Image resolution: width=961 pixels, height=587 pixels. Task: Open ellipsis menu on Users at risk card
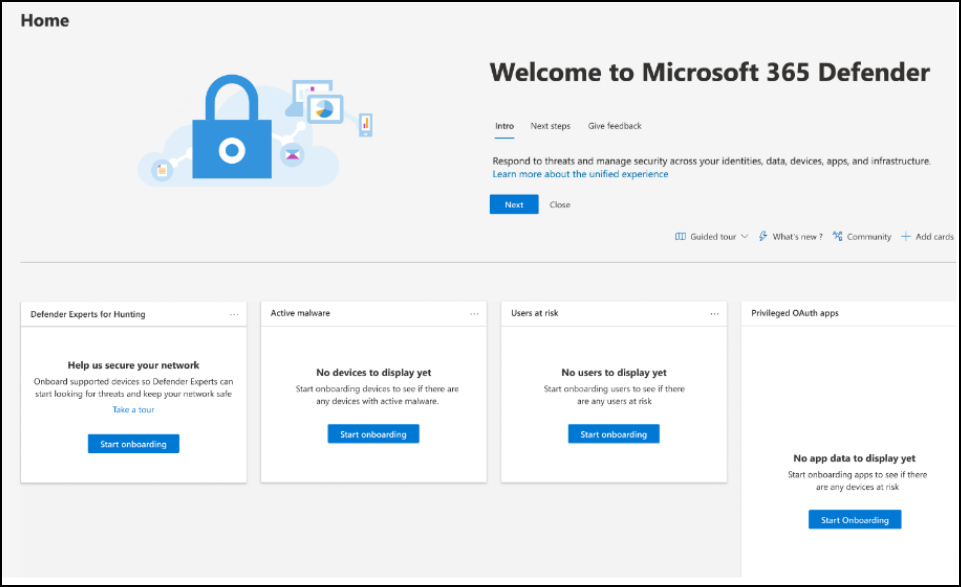point(715,313)
